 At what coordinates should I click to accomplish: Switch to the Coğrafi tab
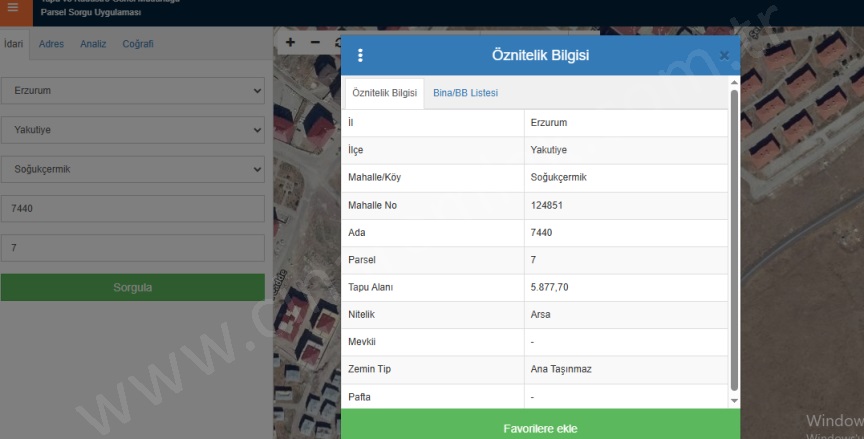pos(138,44)
